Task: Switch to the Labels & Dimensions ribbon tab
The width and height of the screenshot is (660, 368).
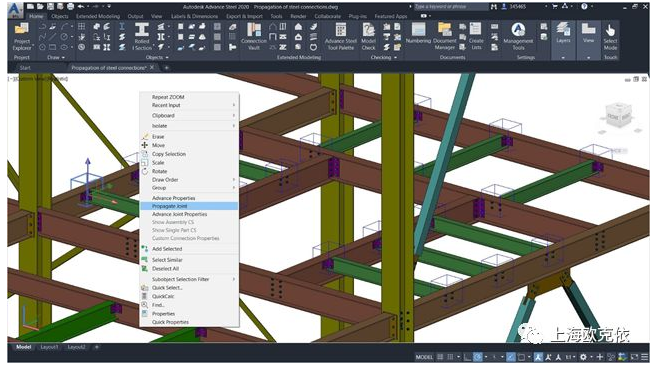Action: click(194, 16)
